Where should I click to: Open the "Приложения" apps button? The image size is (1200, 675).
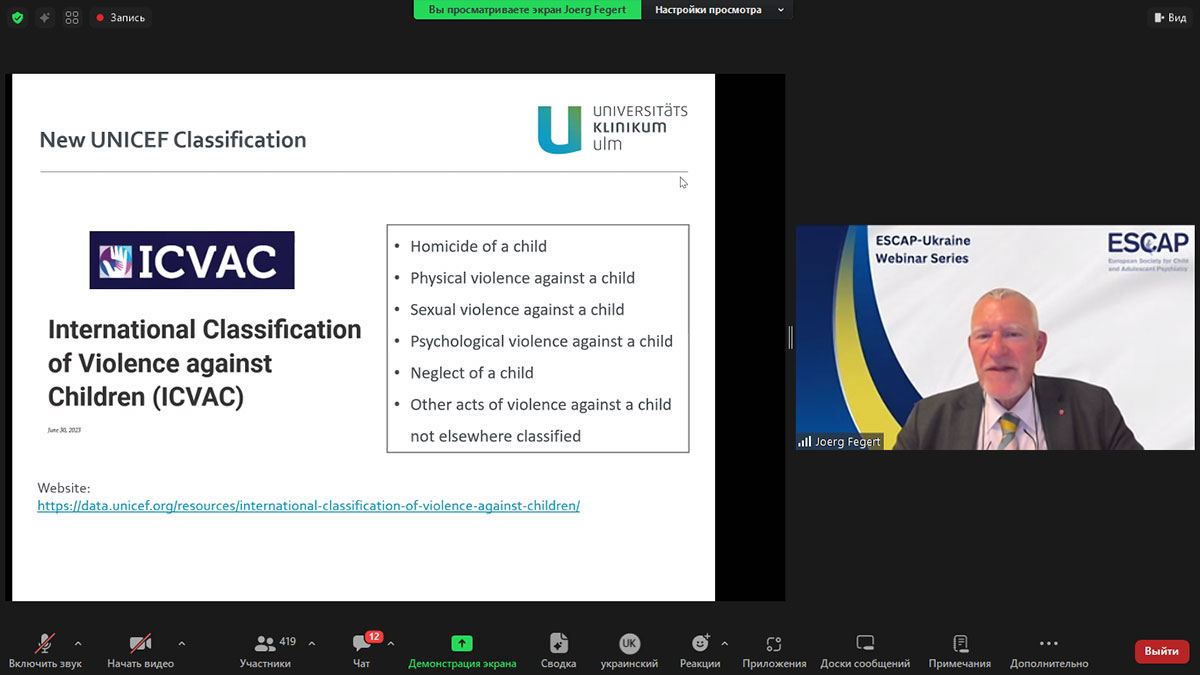(x=774, y=651)
